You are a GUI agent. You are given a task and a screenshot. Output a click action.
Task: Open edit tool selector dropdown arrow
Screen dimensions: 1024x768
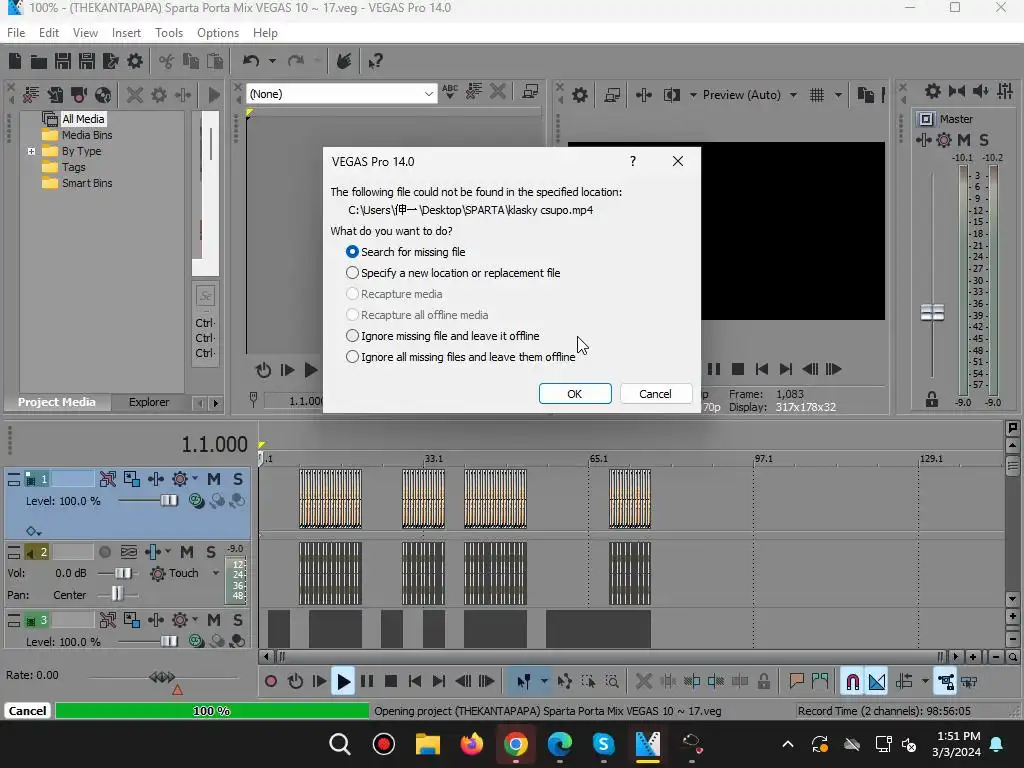(544, 682)
